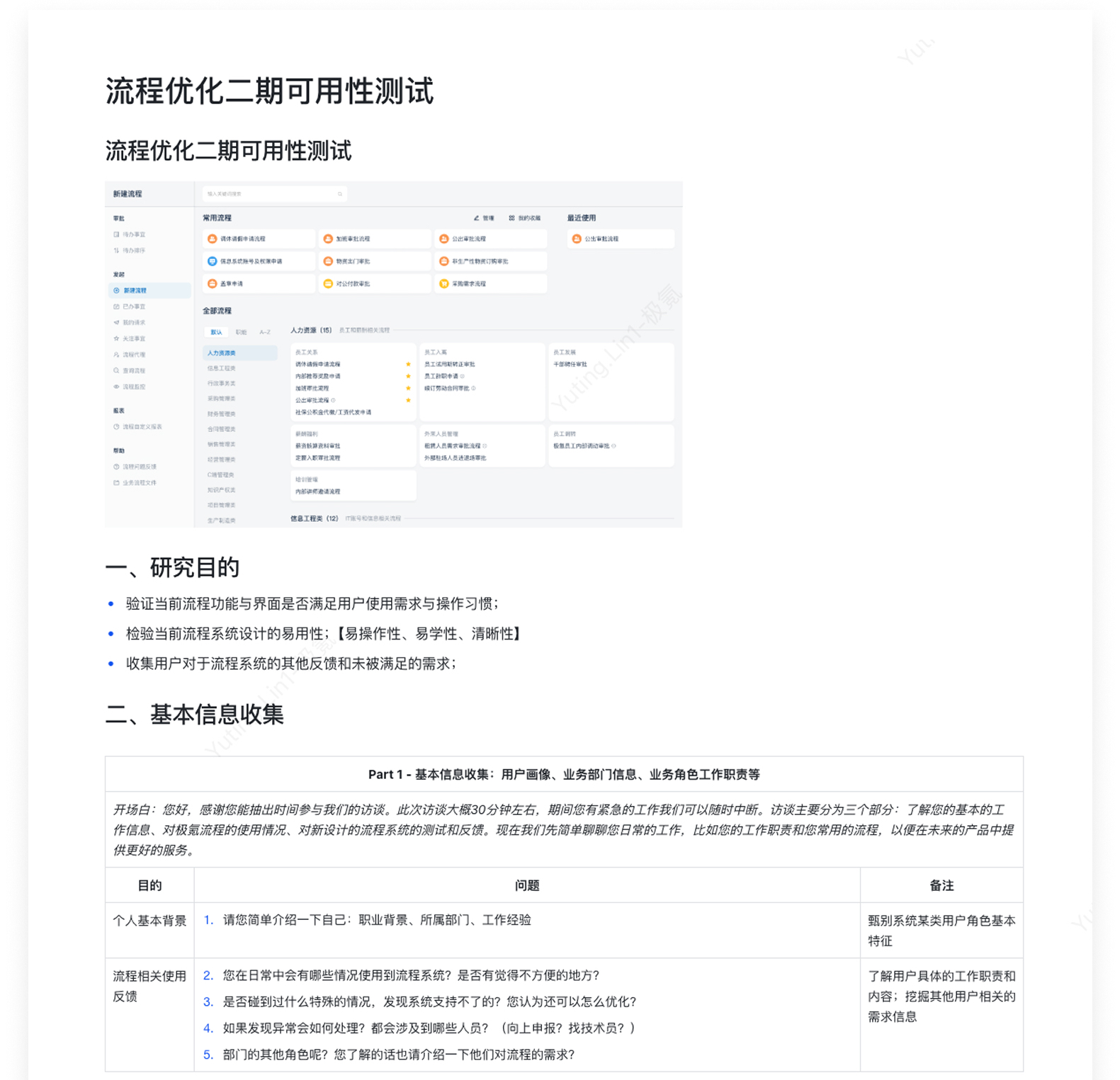
Task: Click the orange icon on 物资出门审批 card
Action: tap(328, 261)
